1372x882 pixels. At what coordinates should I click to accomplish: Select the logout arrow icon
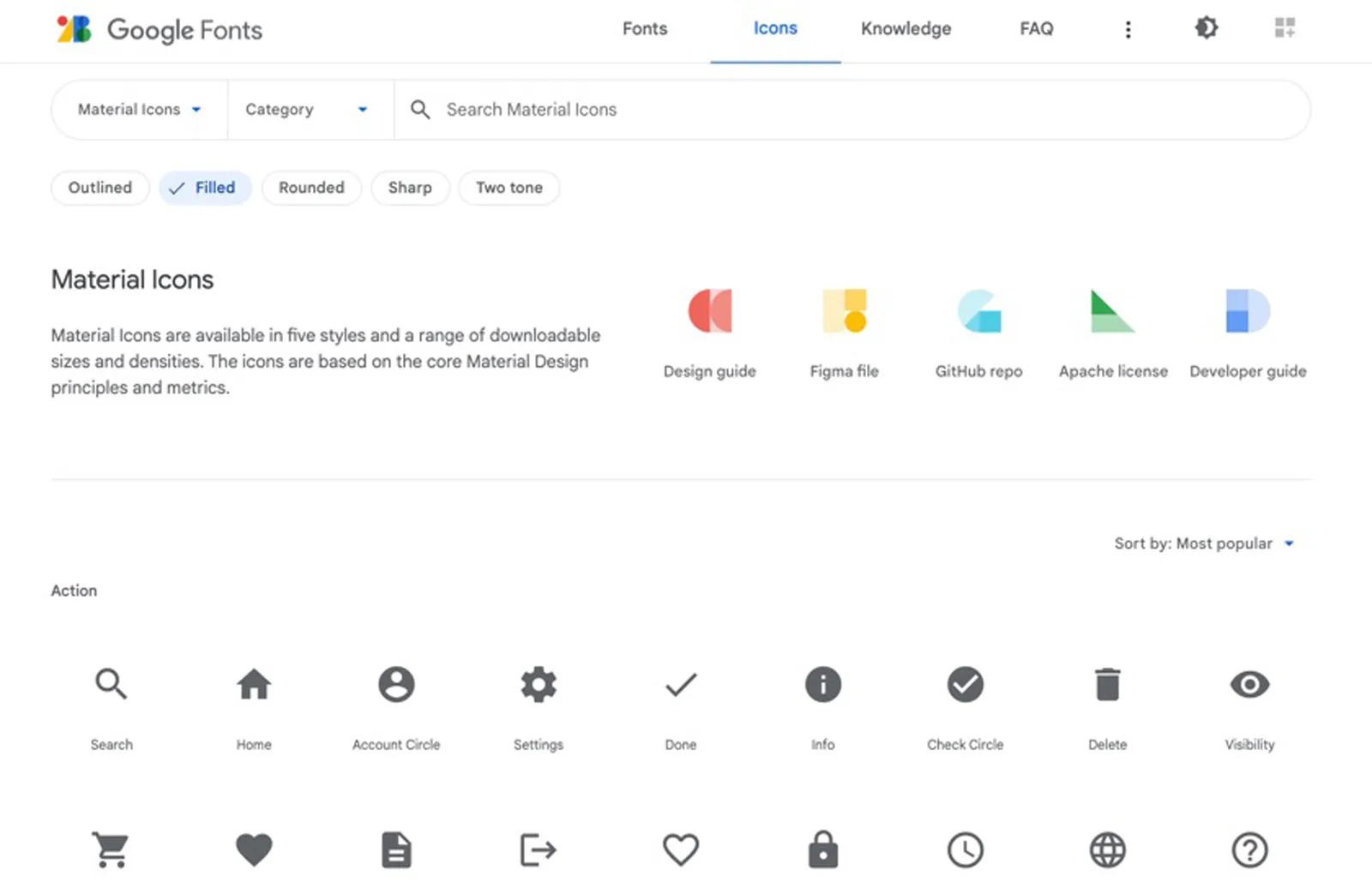[x=539, y=850]
